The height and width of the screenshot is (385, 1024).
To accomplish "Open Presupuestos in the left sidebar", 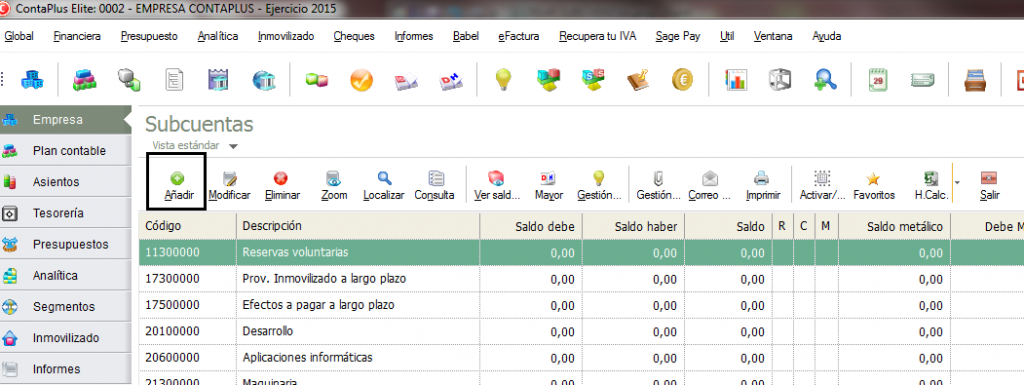I will tap(65, 245).
